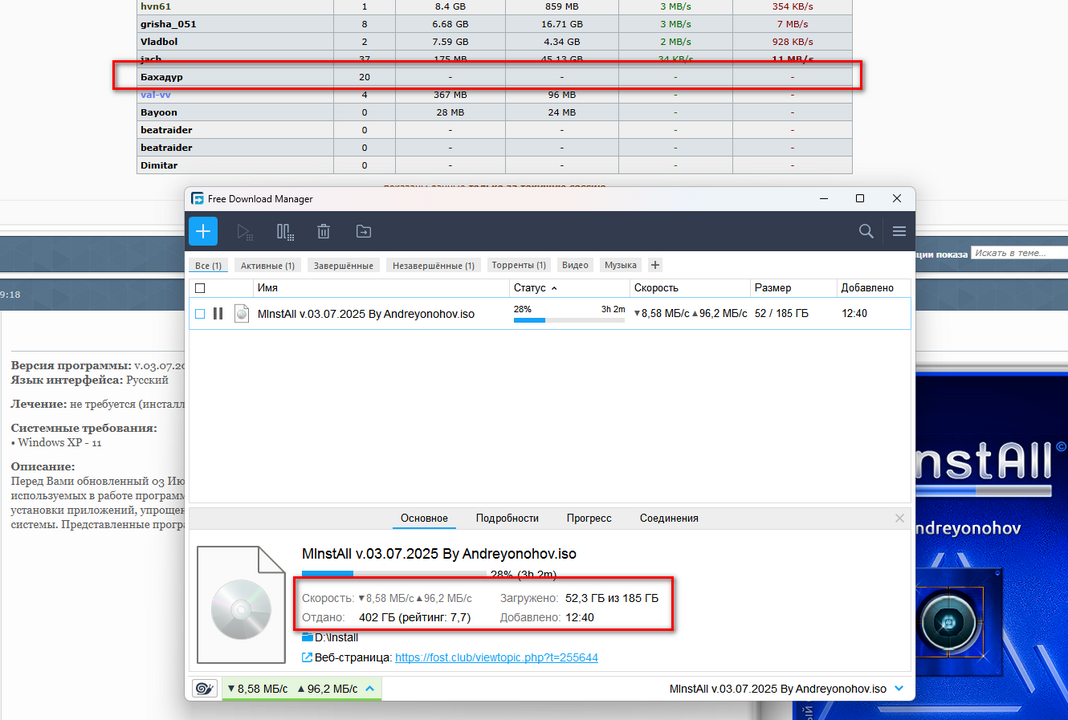
Task: Pause the MInstAll download via row pause icon
Action: [218, 313]
